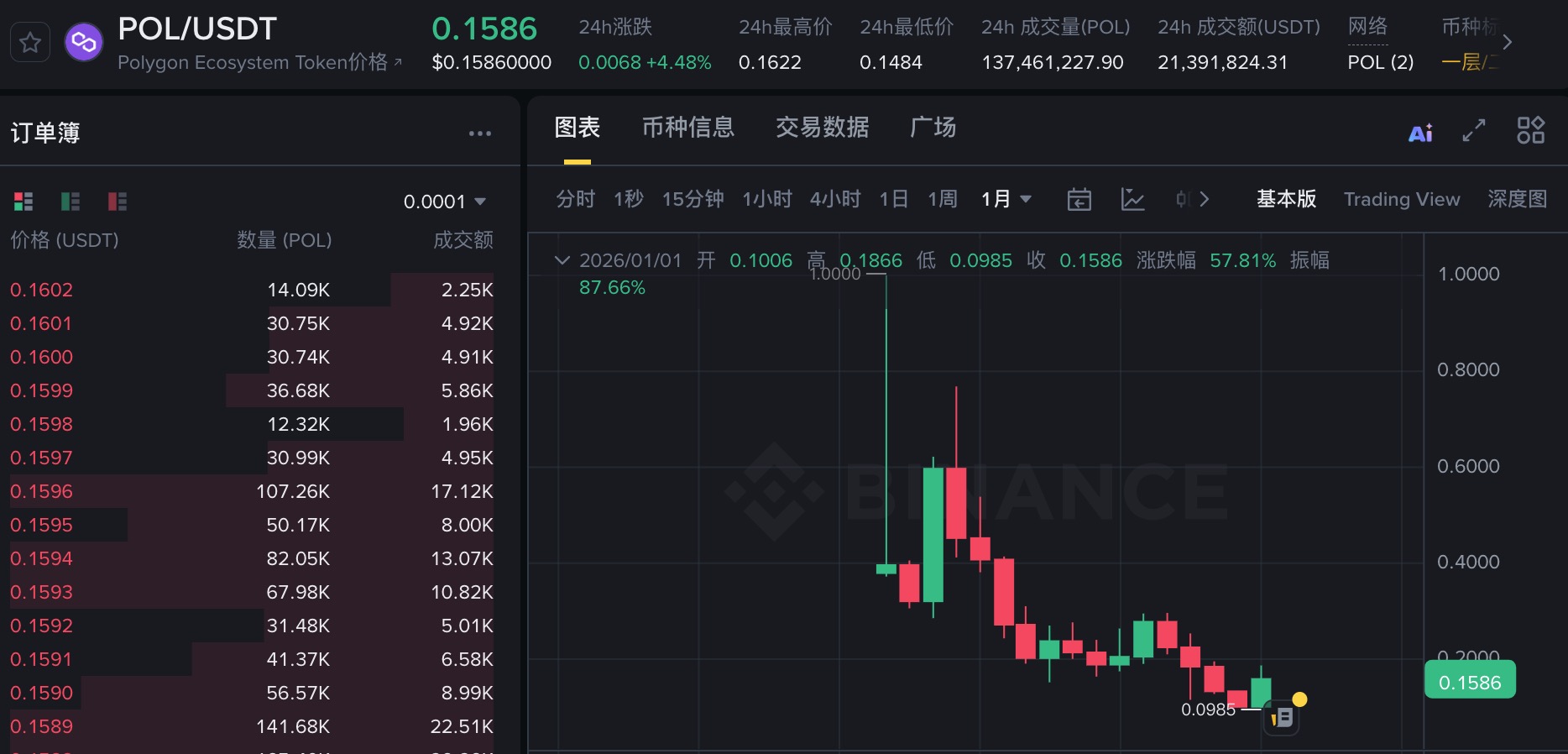Collapse the candle OHLC info chevron

(x=562, y=260)
